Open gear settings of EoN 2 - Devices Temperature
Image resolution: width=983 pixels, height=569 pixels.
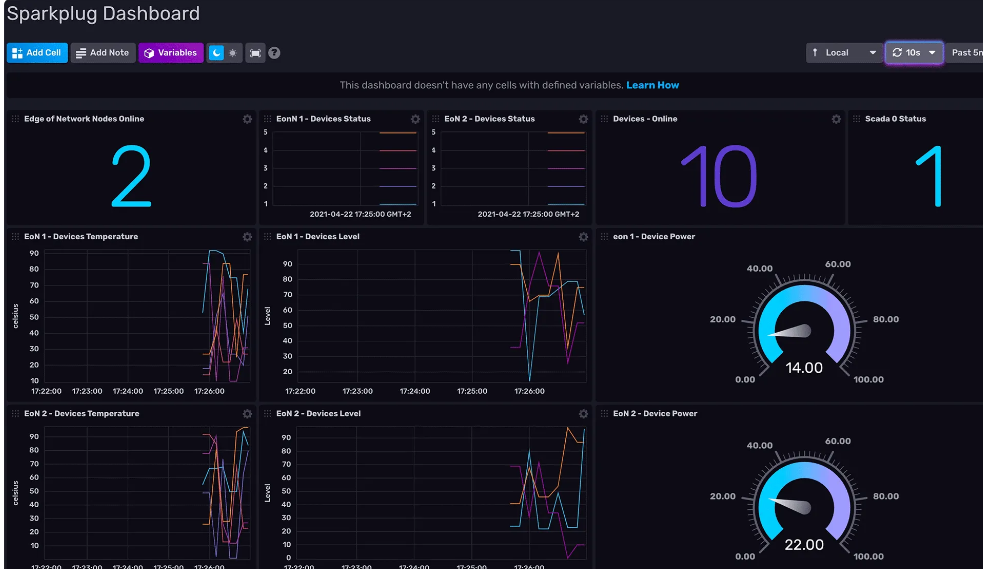(248, 414)
